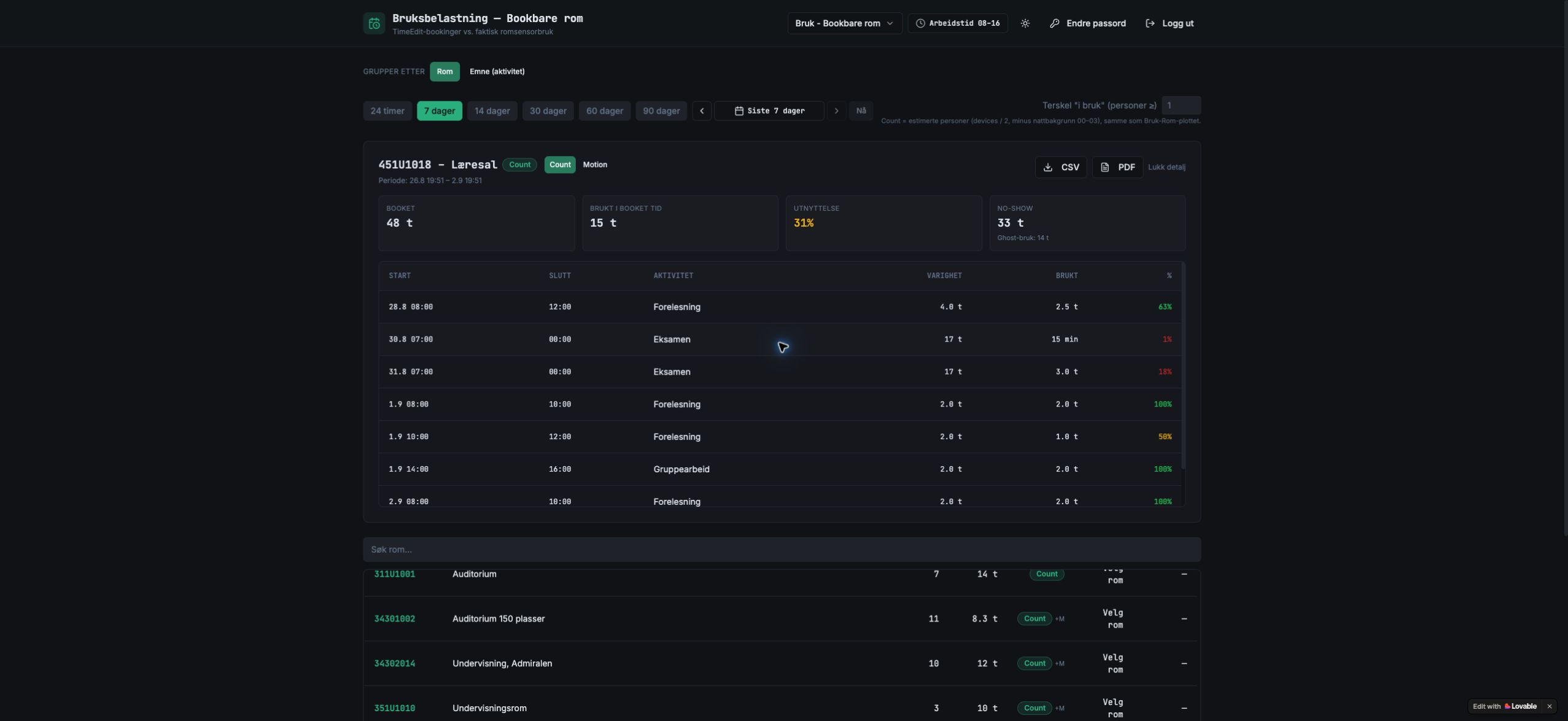Click 63% value in 28.8 row

pos(1164,307)
